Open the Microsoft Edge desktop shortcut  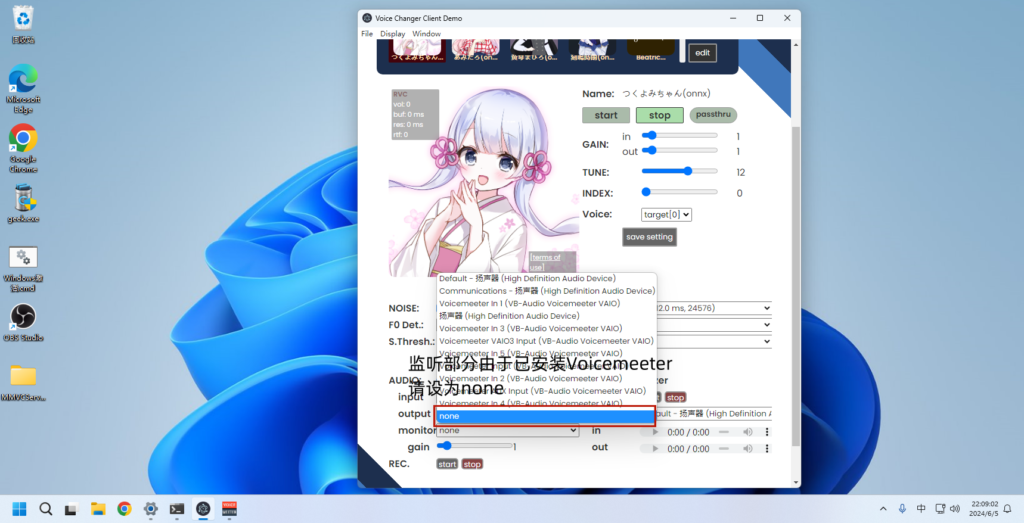point(23,88)
